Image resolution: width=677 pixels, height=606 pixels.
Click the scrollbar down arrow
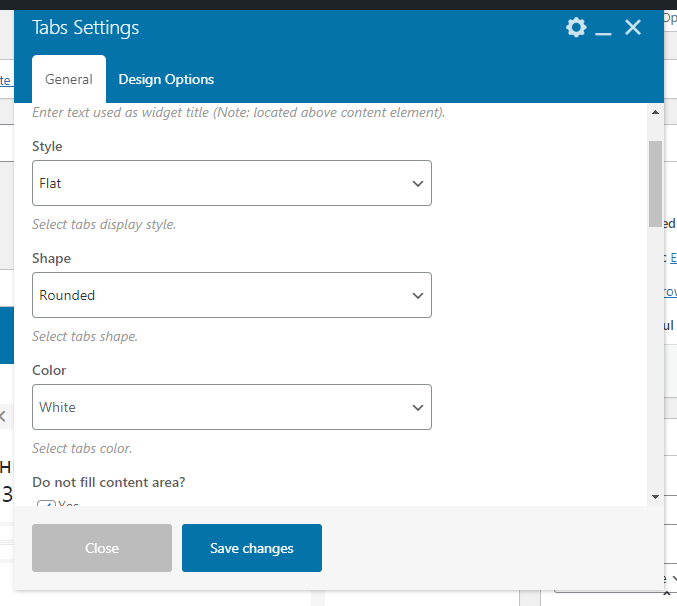(655, 497)
